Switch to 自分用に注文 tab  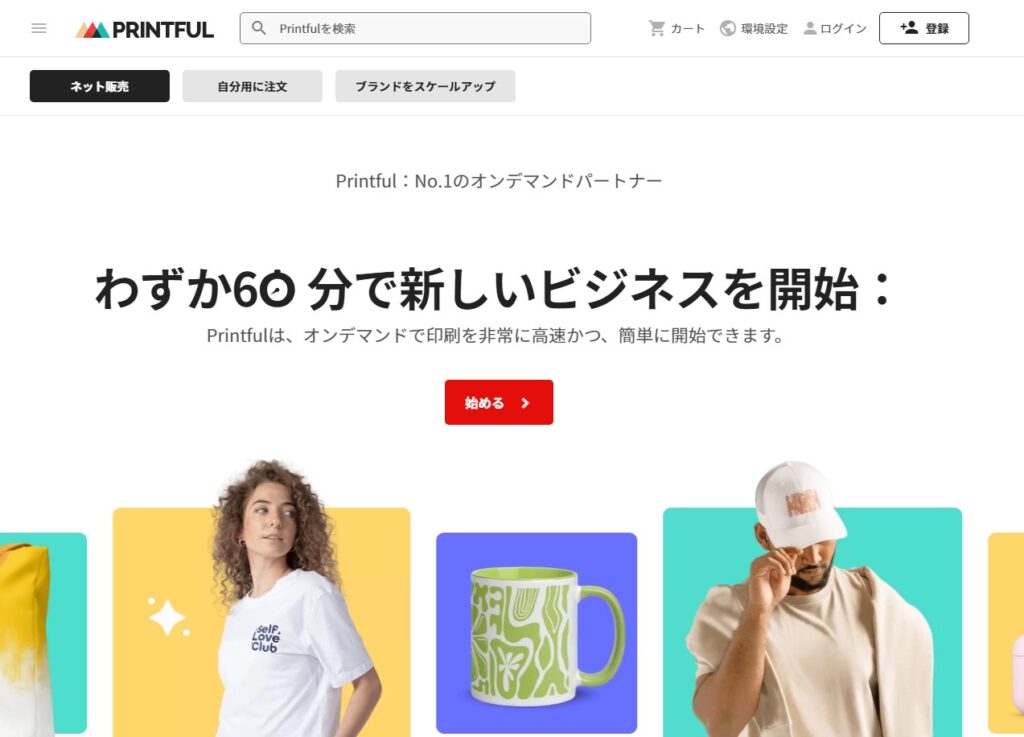coord(252,86)
